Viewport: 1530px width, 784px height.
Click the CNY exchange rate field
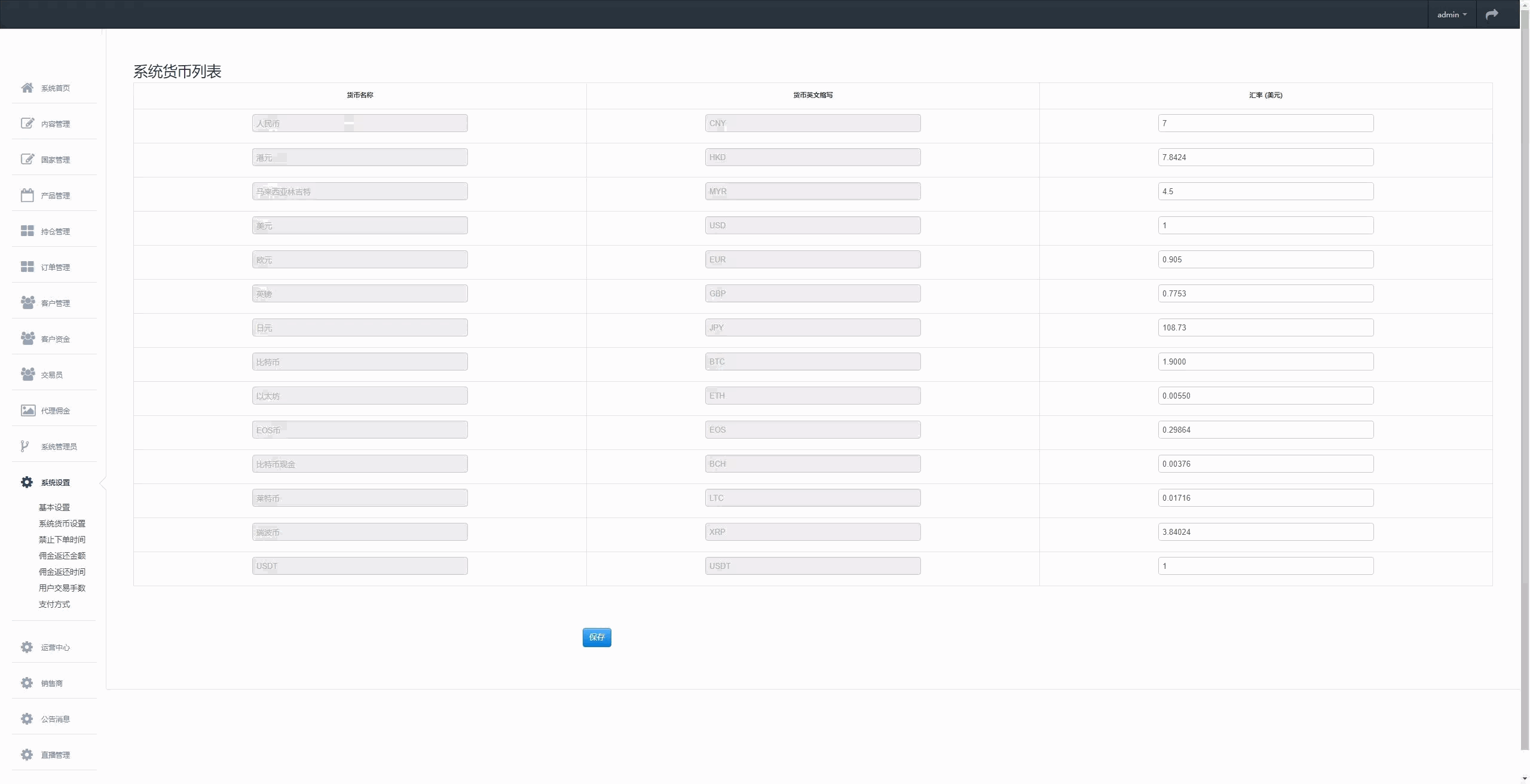(1265, 123)
